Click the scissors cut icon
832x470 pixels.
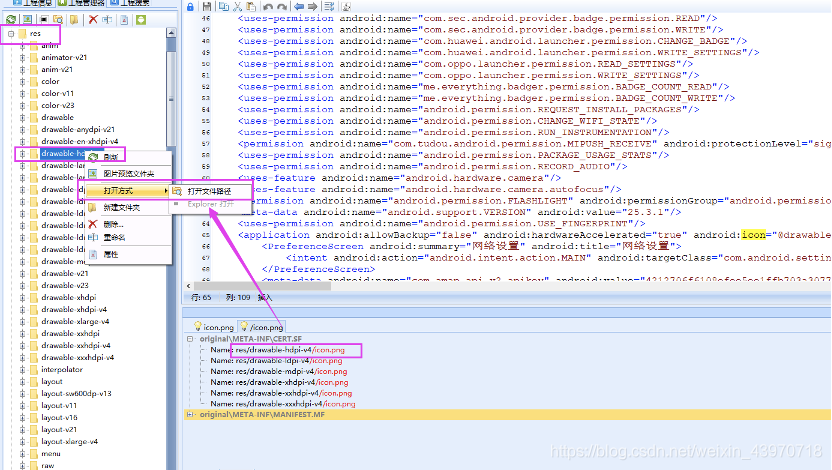point(238,6)
